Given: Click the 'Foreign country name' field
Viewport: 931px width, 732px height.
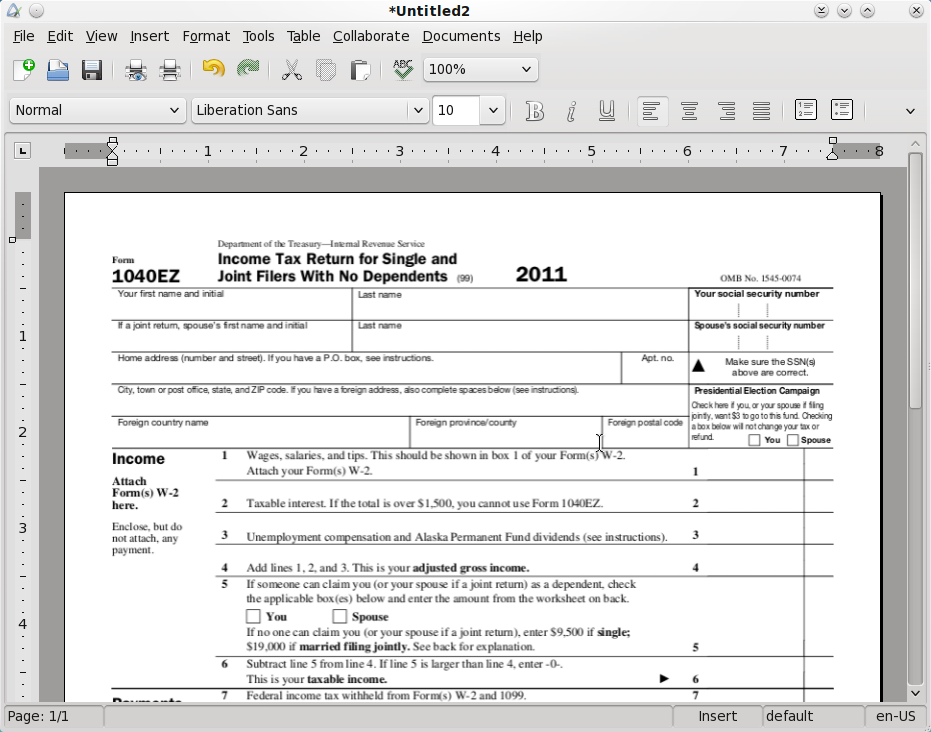Looking at the screenshot, I should point(260,432).
